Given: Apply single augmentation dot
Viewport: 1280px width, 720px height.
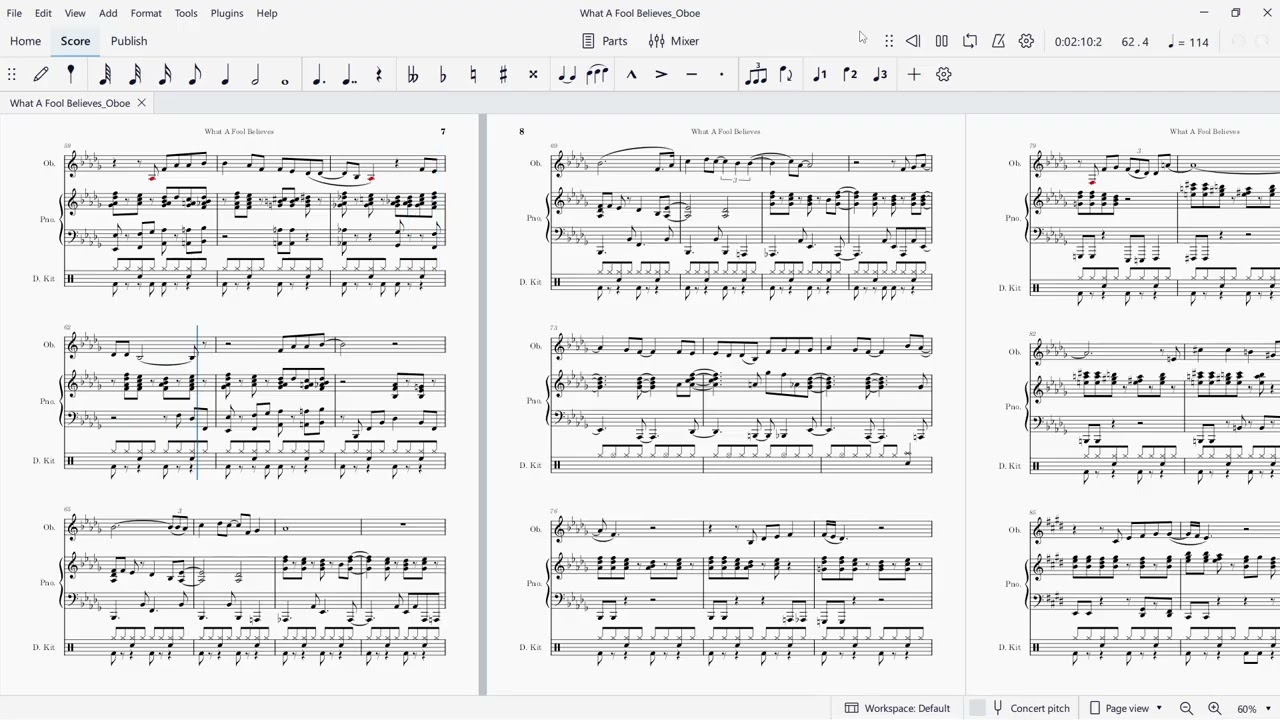Looking at the screenshot, I should tap(318, 74).
